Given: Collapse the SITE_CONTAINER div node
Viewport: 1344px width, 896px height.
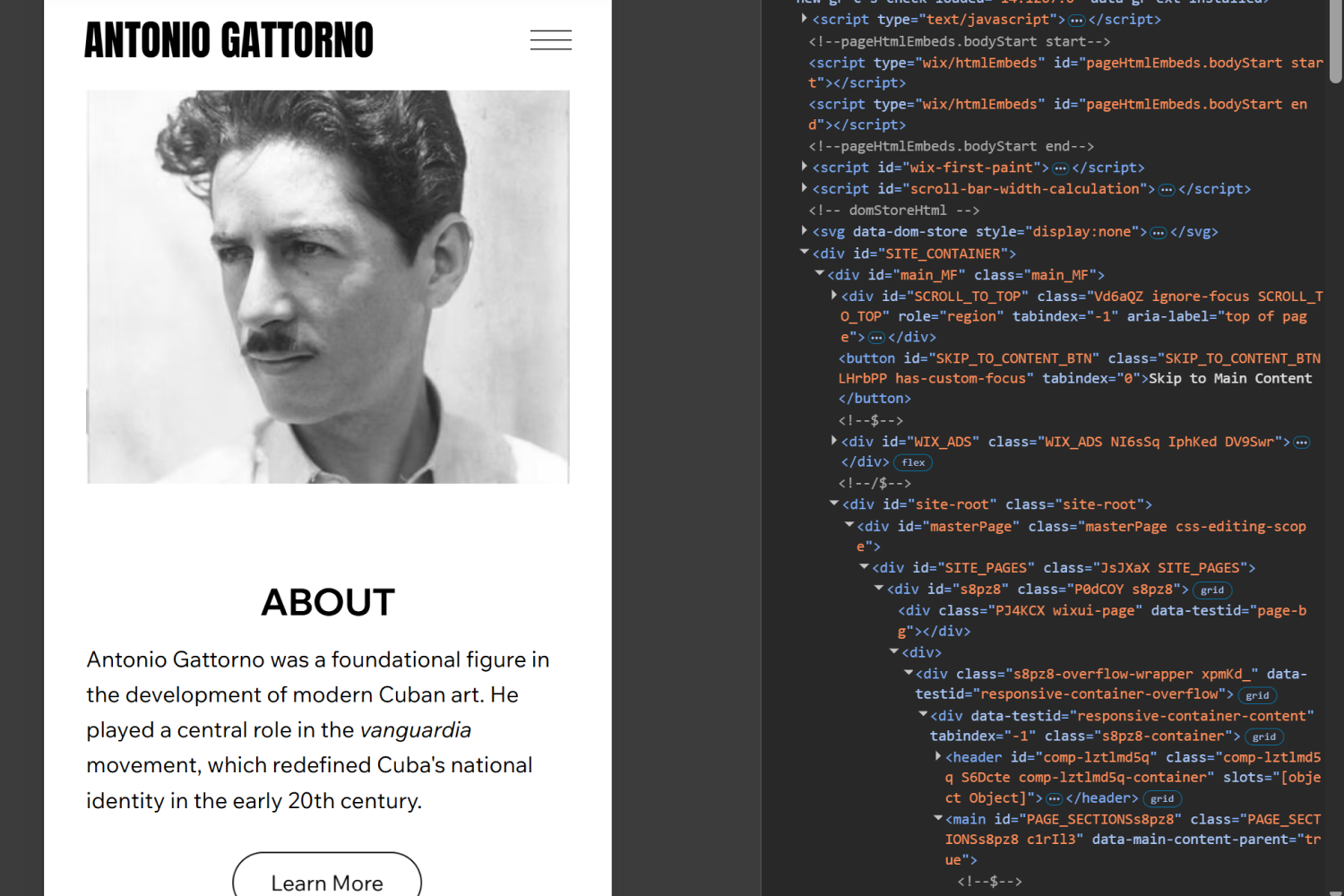Looking at the screenshot, I should pos(804,253).
